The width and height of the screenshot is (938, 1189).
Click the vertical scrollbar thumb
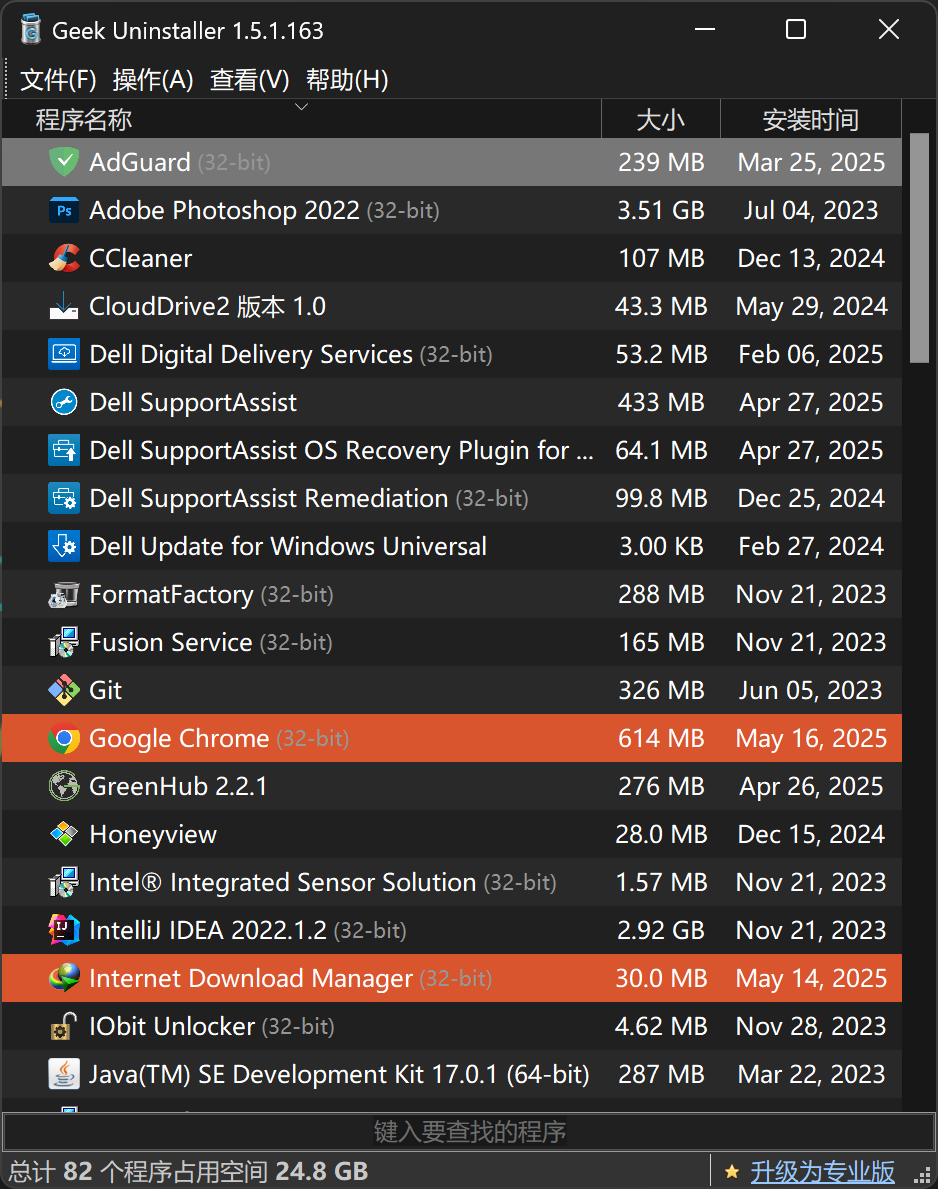click(x=919, y=248)
